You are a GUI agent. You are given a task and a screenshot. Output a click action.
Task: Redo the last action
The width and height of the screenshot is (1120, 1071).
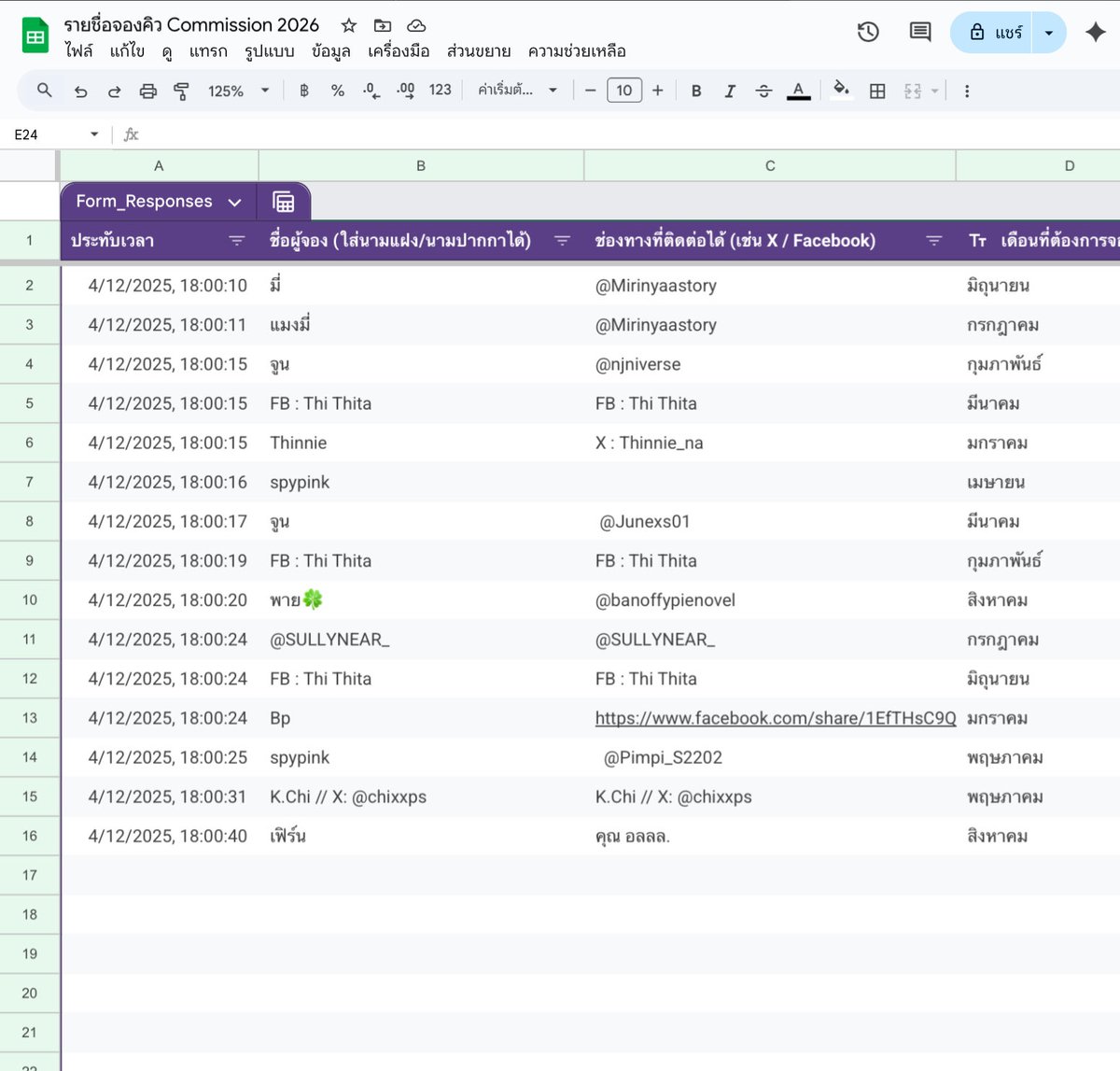114,91
